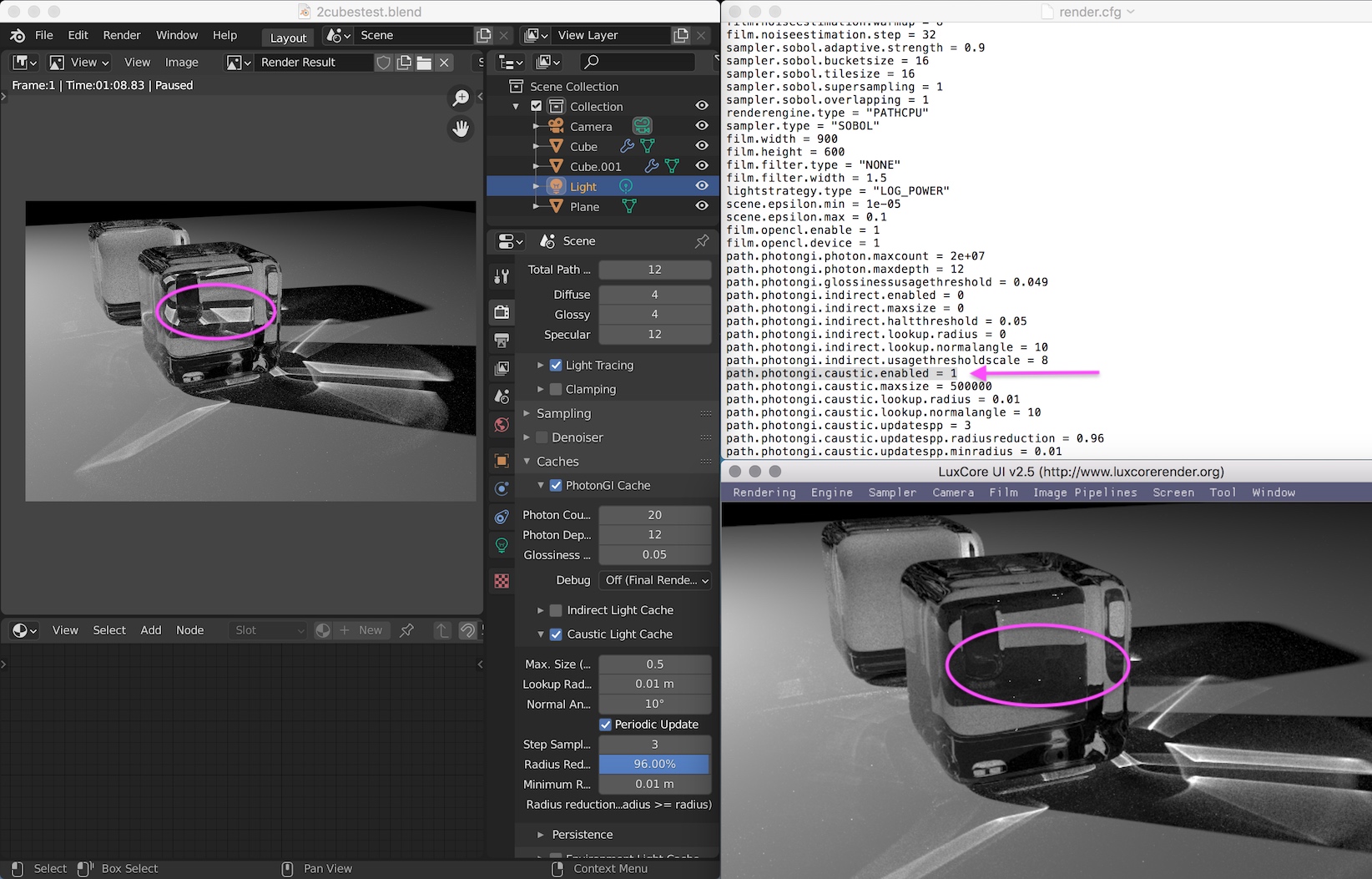This screenshot has width=1372, height=879.
Task: Uncheck the Periodic Update checkbox
Action: click(606, 725)
